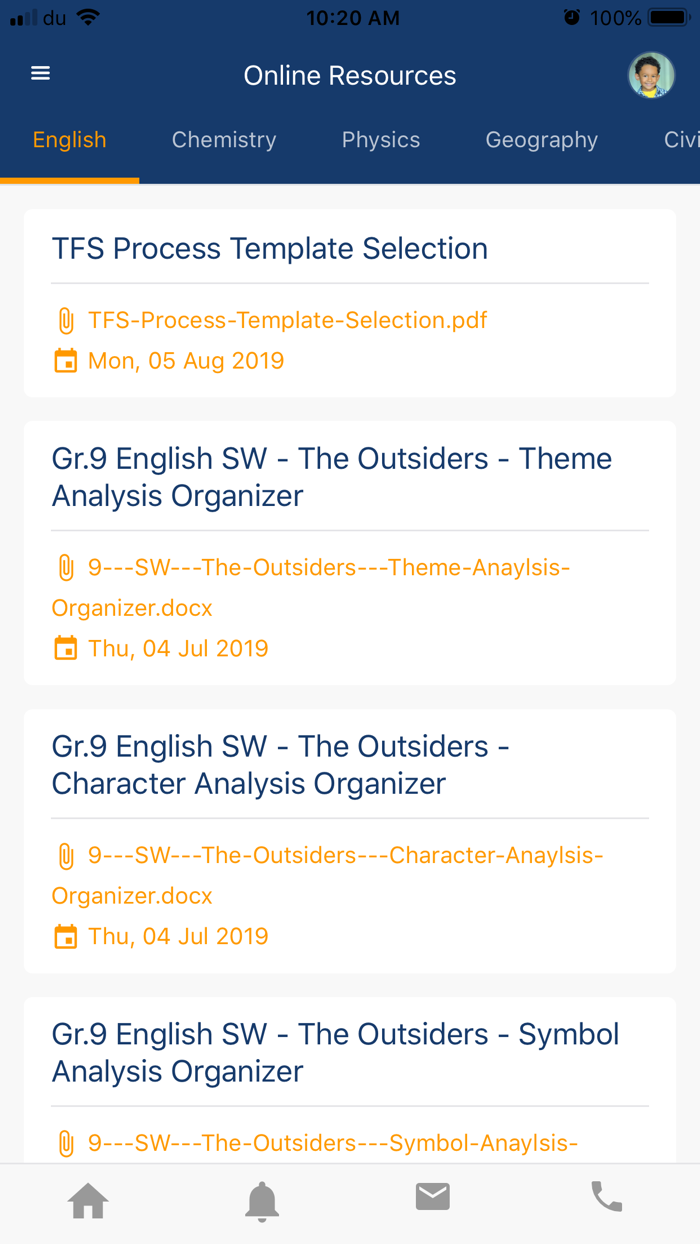Open Character-Anaylsis-Organizer.docx attachment link
Image resolution: width=700 pixels, height=1244 pixels.
click(328, 876)
